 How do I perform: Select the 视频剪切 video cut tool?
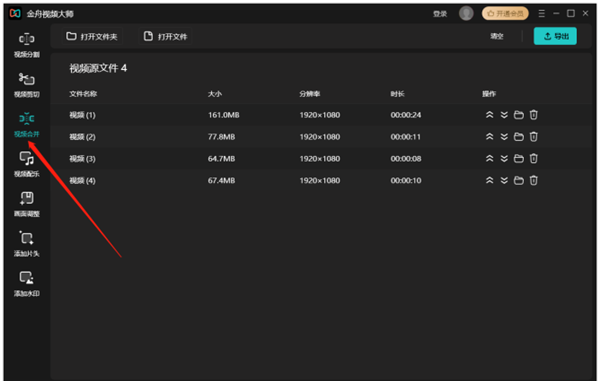coord(27,85)
